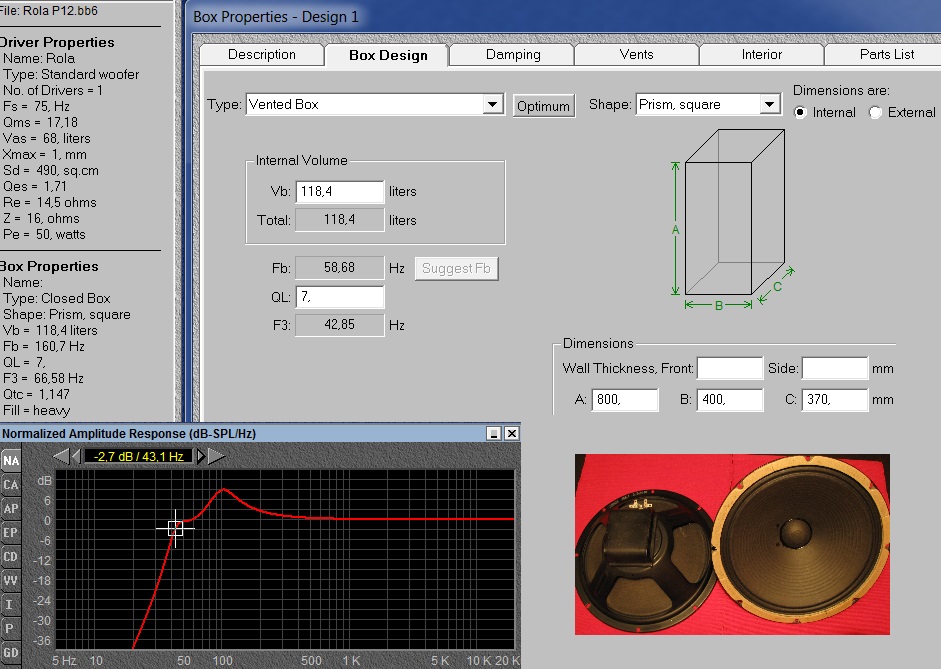Screen dimensions: 941x669
Task: Click the Optimum button
Action: pyautogui.click(x=543, y=105)
